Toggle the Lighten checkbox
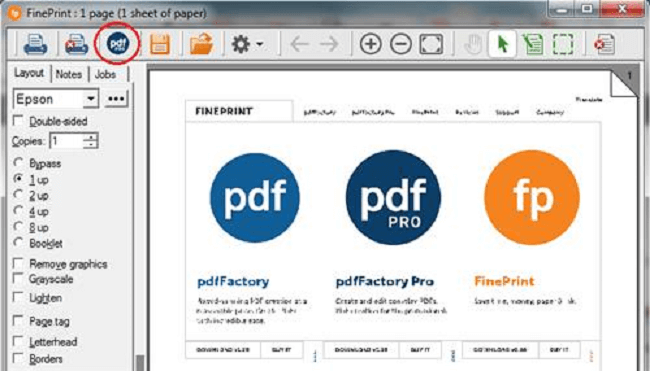The image size is (650, 371). coord(18,298)
